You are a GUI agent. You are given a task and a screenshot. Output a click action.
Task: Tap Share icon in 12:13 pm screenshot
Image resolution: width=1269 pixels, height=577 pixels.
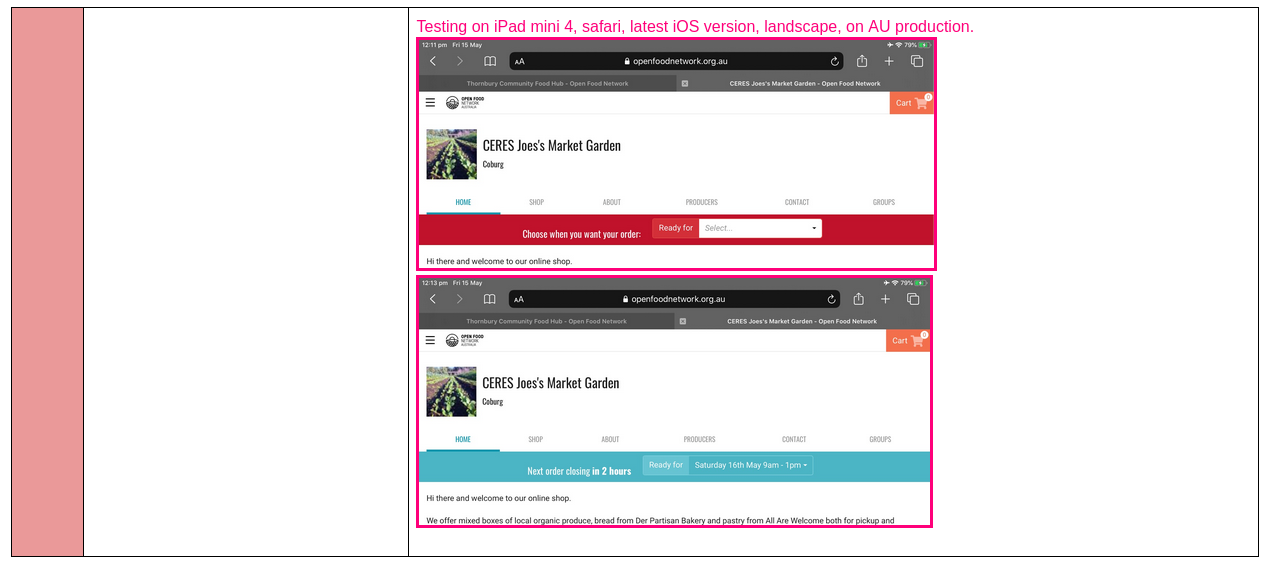858,298
